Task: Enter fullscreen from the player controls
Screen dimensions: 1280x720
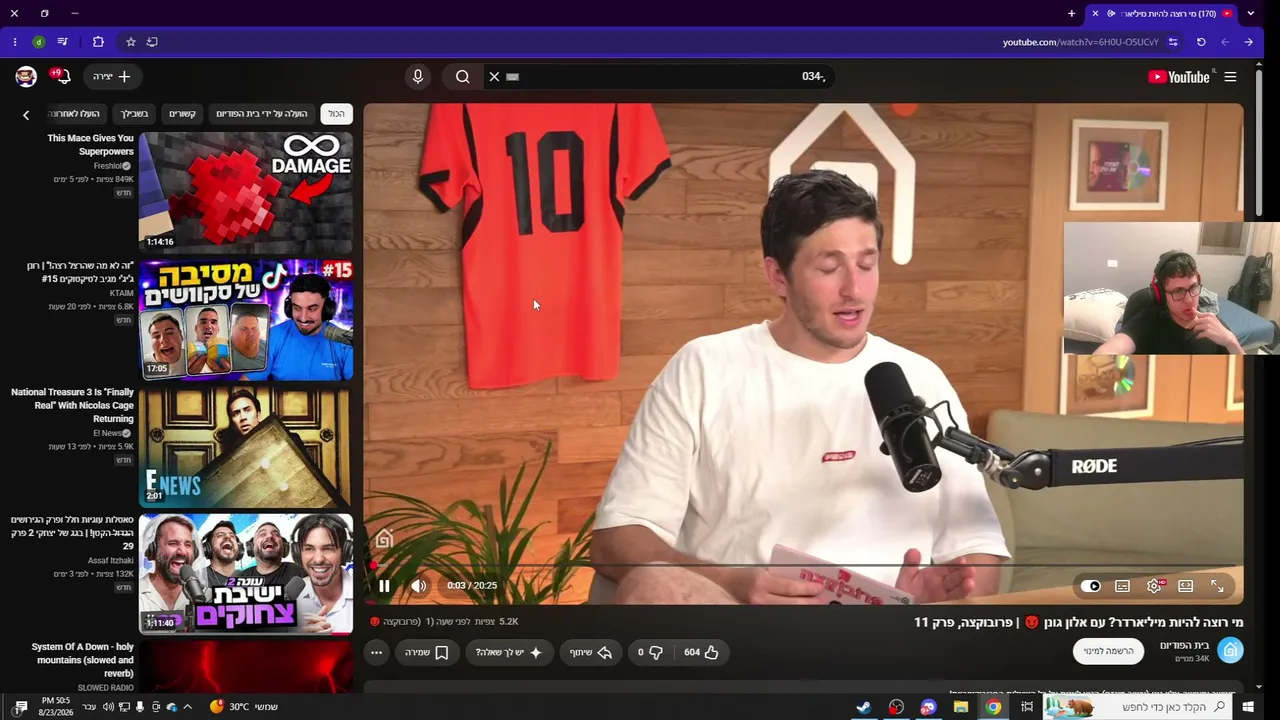Action: click(x=1217, y=586)
